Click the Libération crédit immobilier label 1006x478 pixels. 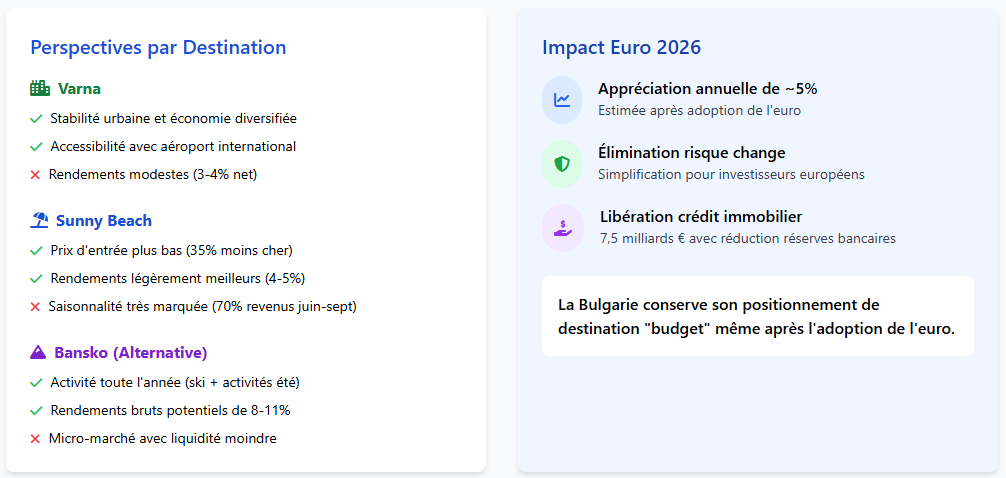tap(701, 217)
